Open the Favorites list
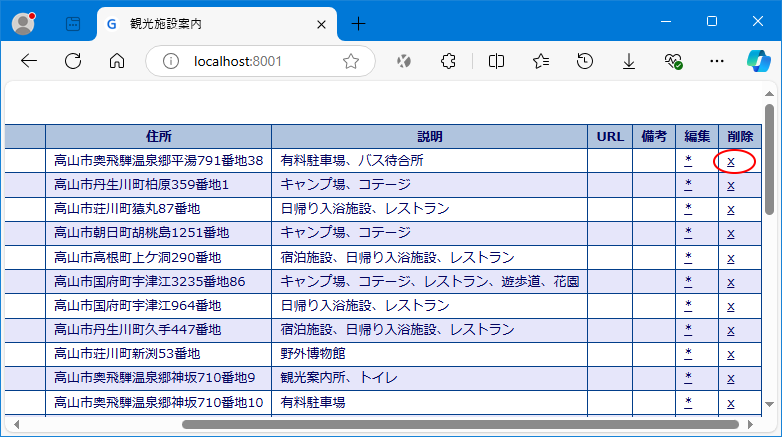This screenshot has width=782, height=437. pos(541,61)
